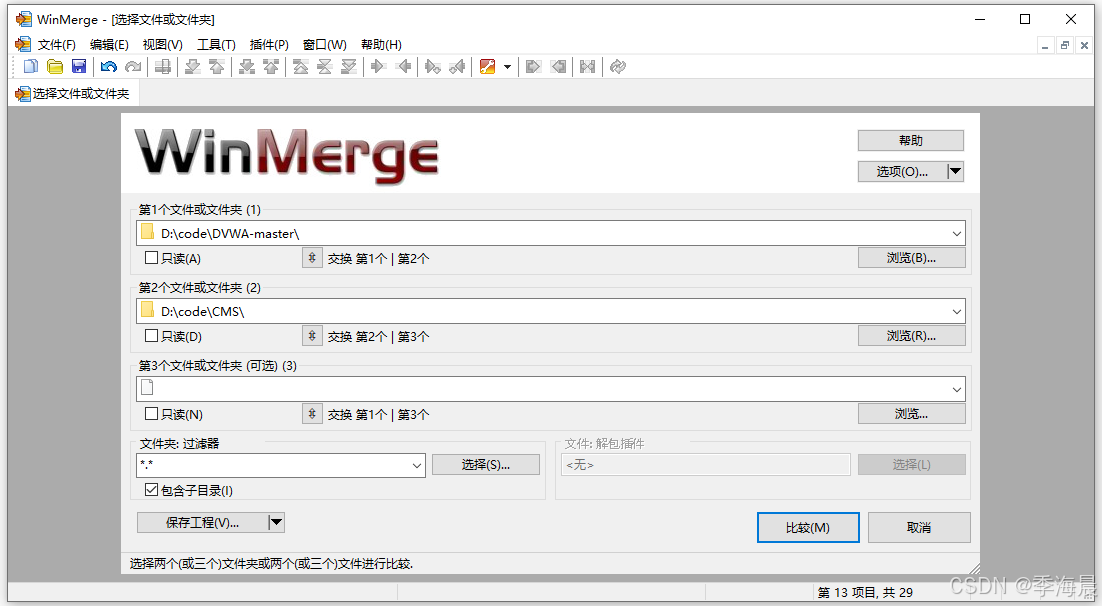Click Copy Left and Advance icon
This screenshot has width=1102, height=606.
(458, 67)
